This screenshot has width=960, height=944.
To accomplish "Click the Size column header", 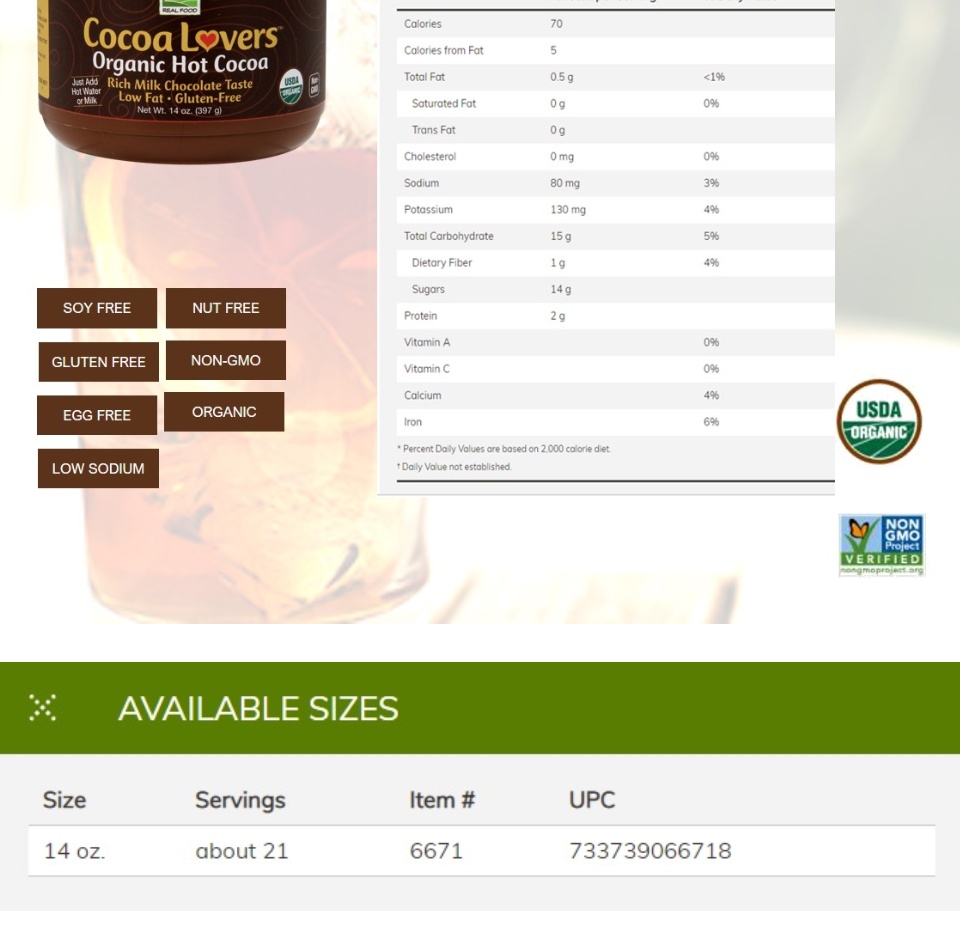I will click(x=64, y=800).
